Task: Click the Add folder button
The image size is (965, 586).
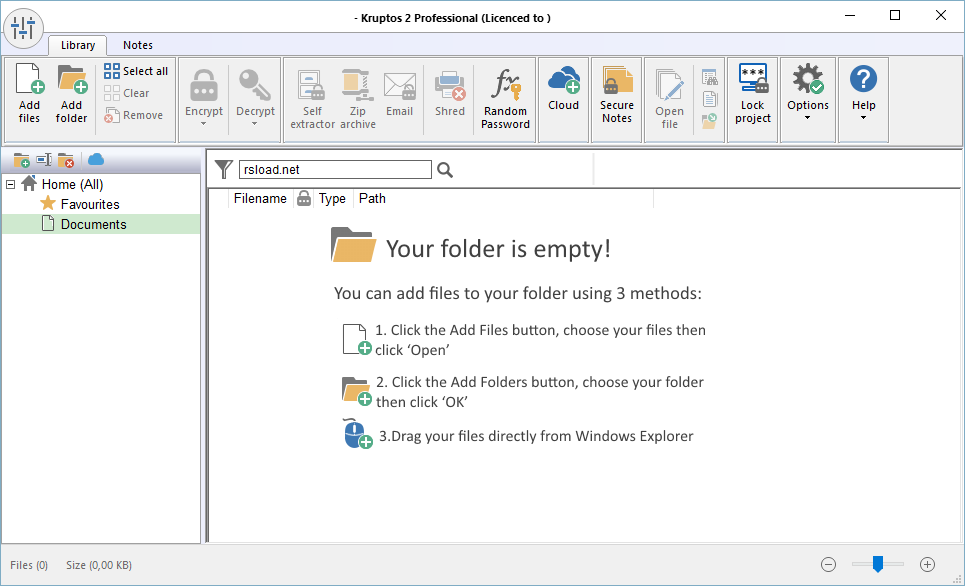Action: [71, 94]
